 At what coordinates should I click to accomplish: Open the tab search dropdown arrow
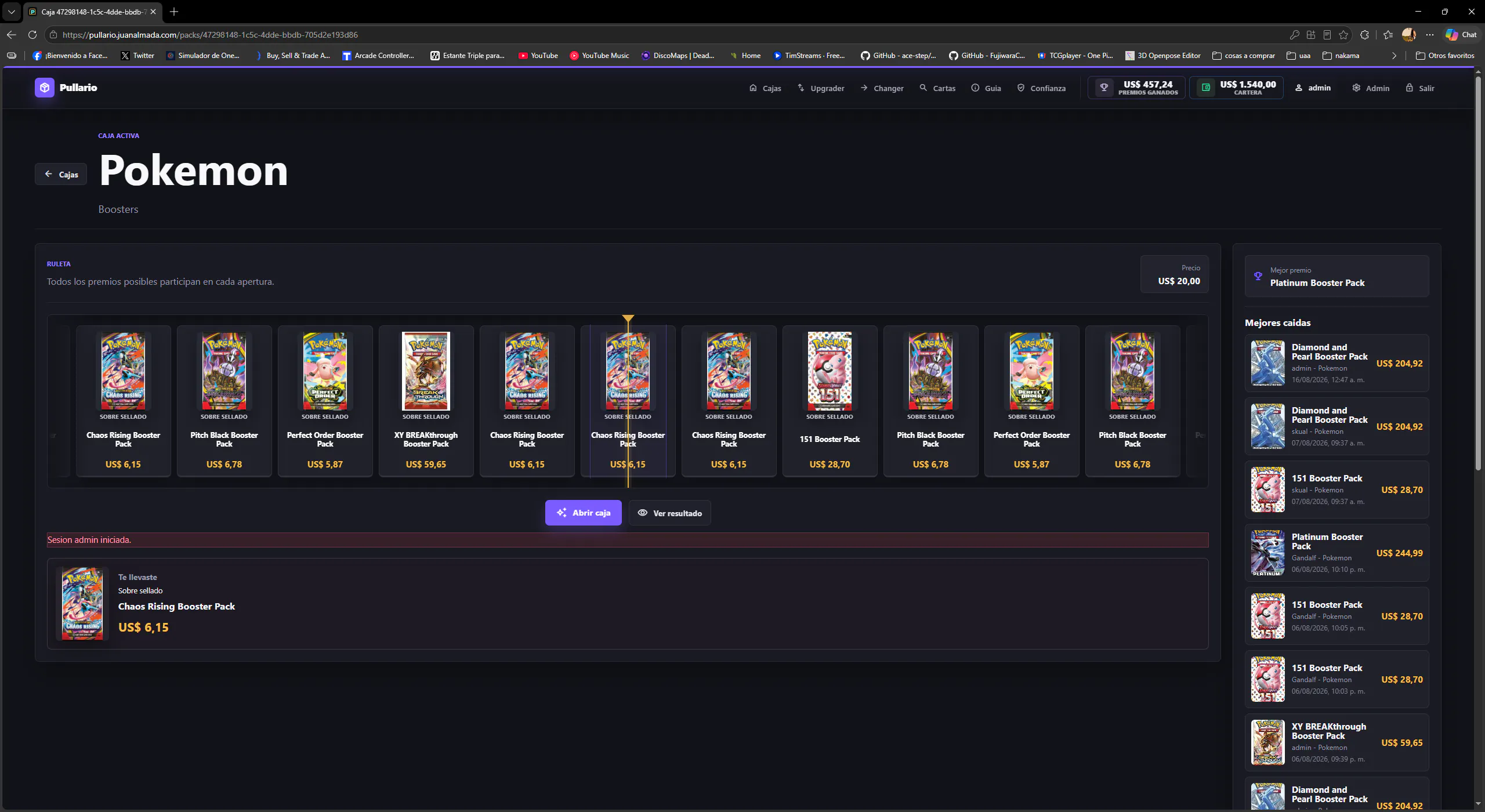click(11, 12)
